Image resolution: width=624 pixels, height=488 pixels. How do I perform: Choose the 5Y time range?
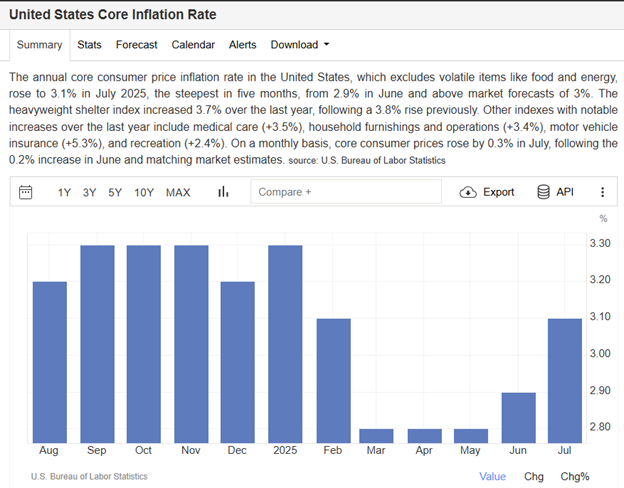pos(115,192)
